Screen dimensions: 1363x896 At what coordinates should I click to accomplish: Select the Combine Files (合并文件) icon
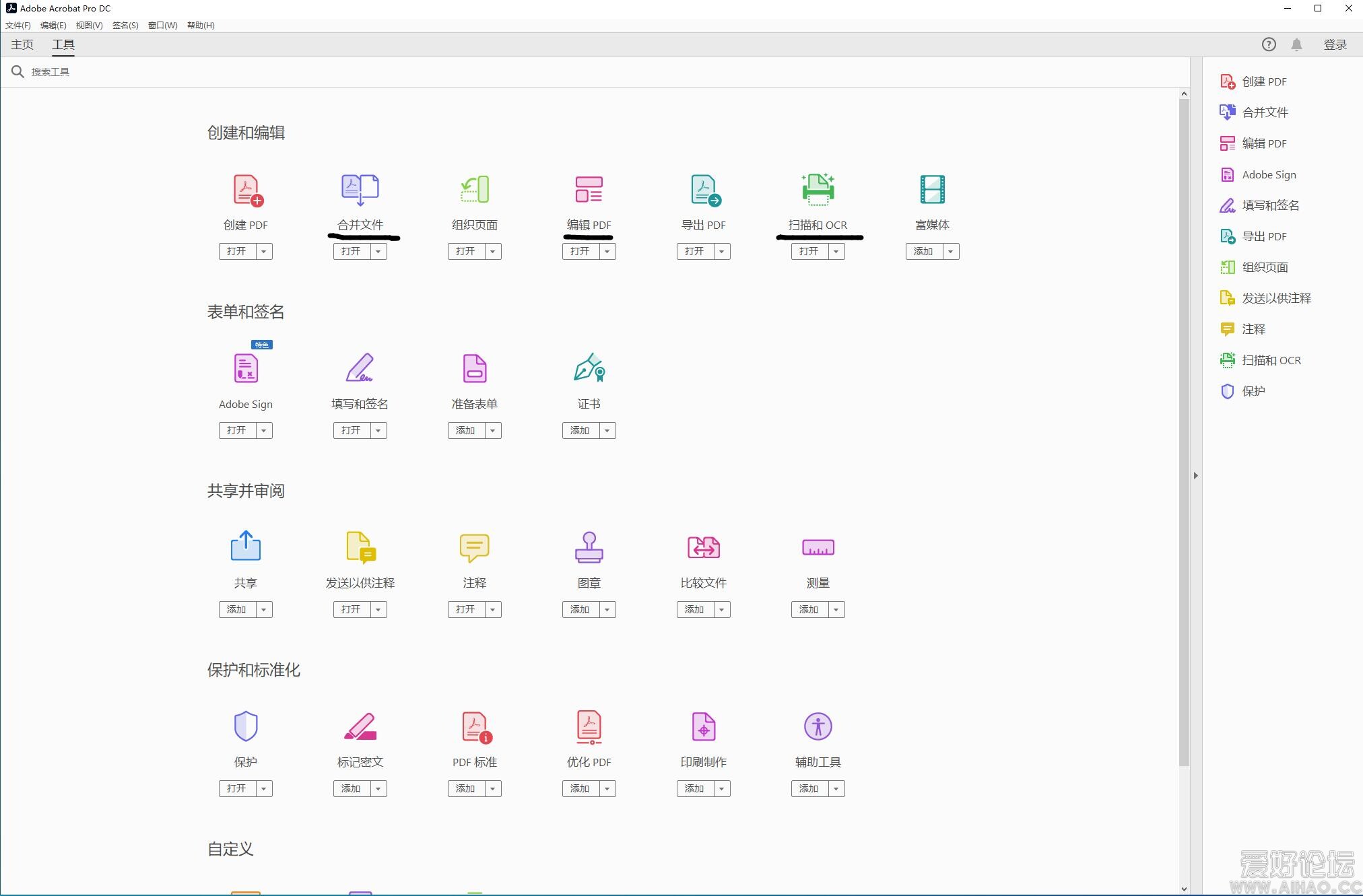[x=360, y=190]
